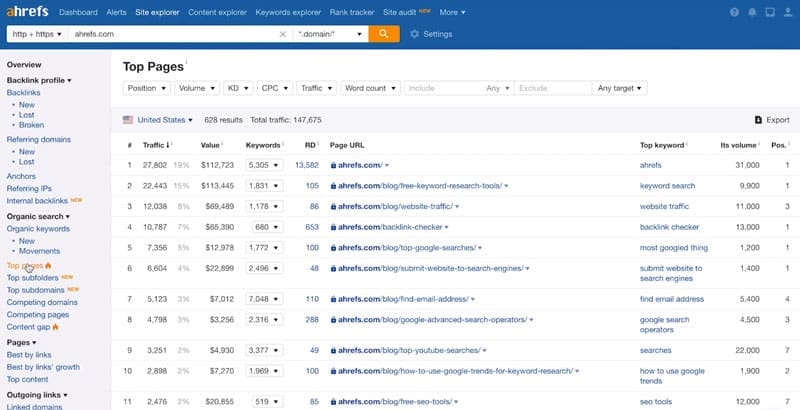Viewport: 800px width, 410px height.
Task: Open Settings with the gear icon
Action: tap(431, 34)
